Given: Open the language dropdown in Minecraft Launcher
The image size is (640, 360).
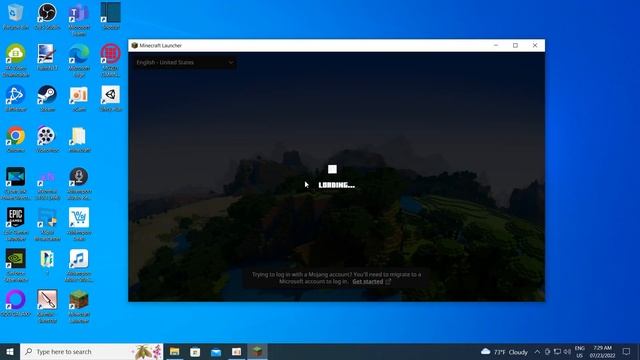Looking at the screenshot, I should [x=185, y=62].
